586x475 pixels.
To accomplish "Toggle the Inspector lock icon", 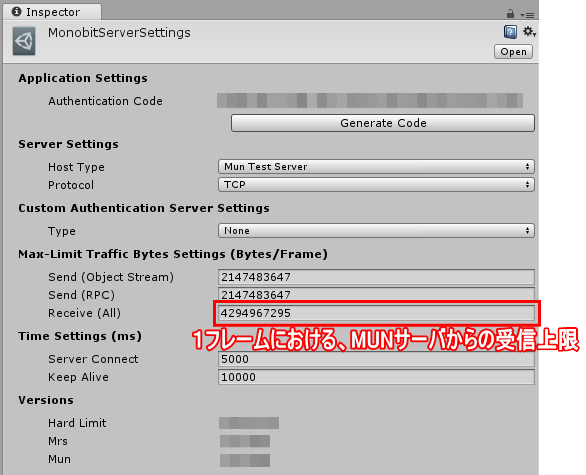I will pyautogui.click(x=510, y=14).
